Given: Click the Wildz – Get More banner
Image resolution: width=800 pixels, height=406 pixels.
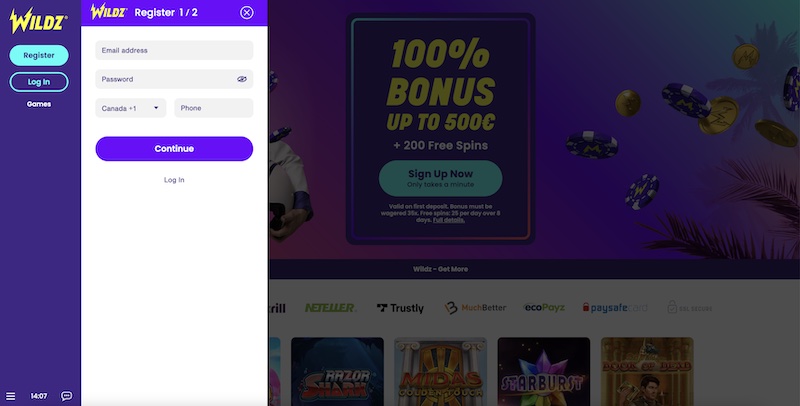Looking at the screenshot, I should pos(440,269).
